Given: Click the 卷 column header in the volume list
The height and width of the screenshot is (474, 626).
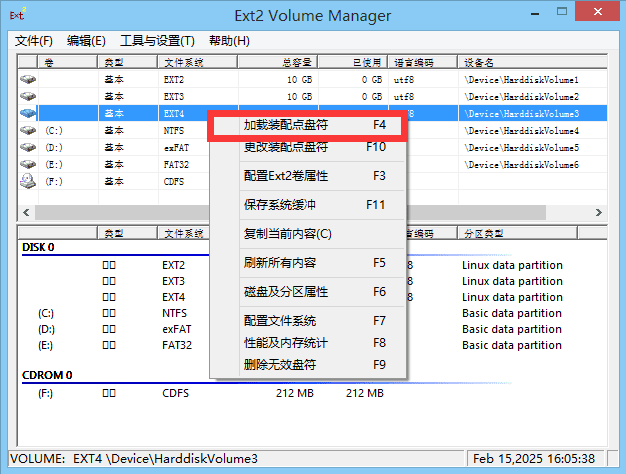Looking at the screenshot, I should [x=67, y=62].
